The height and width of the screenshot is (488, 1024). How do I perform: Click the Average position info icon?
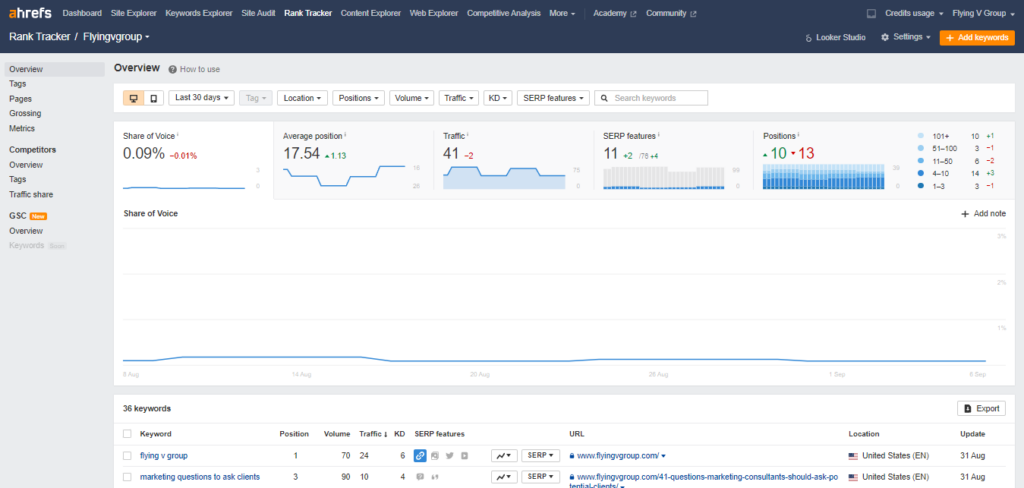pos(345,135)
